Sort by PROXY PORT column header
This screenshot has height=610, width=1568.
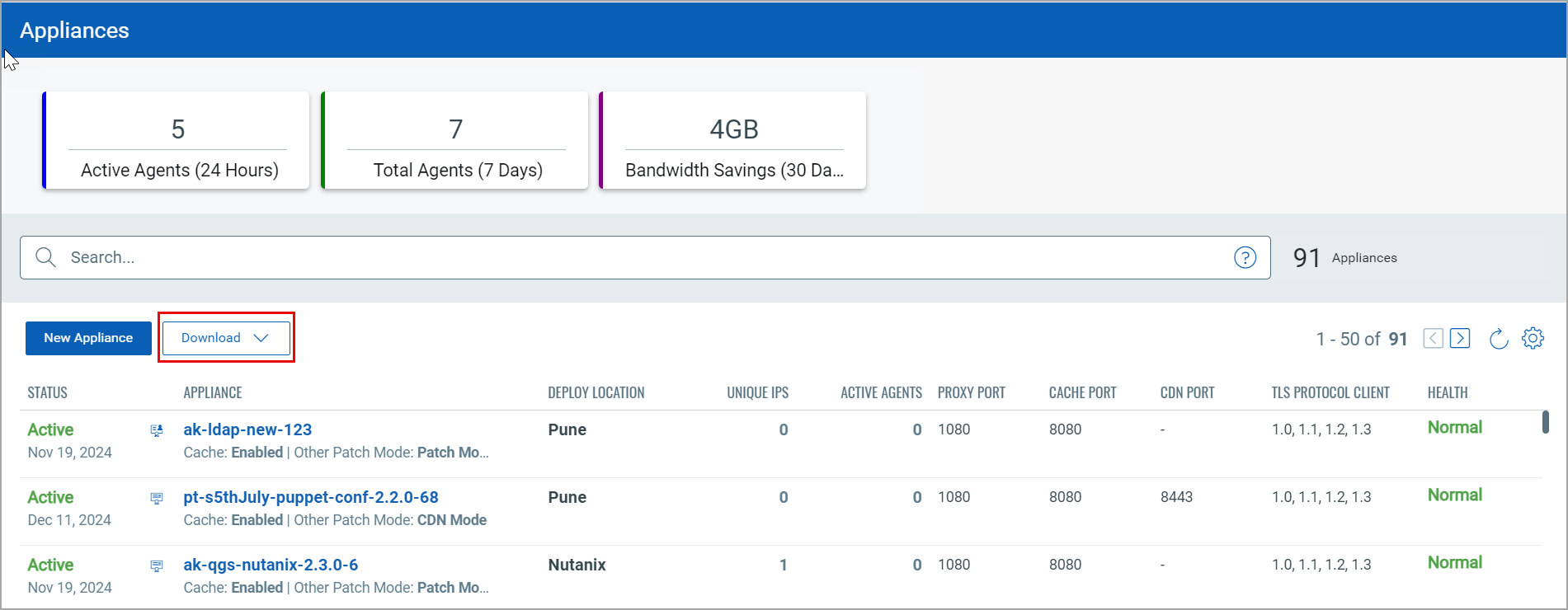(x=972, y=392)
